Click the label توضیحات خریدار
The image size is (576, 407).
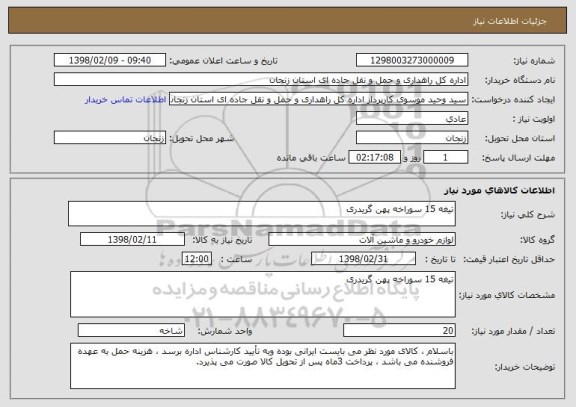coord(525,367)
